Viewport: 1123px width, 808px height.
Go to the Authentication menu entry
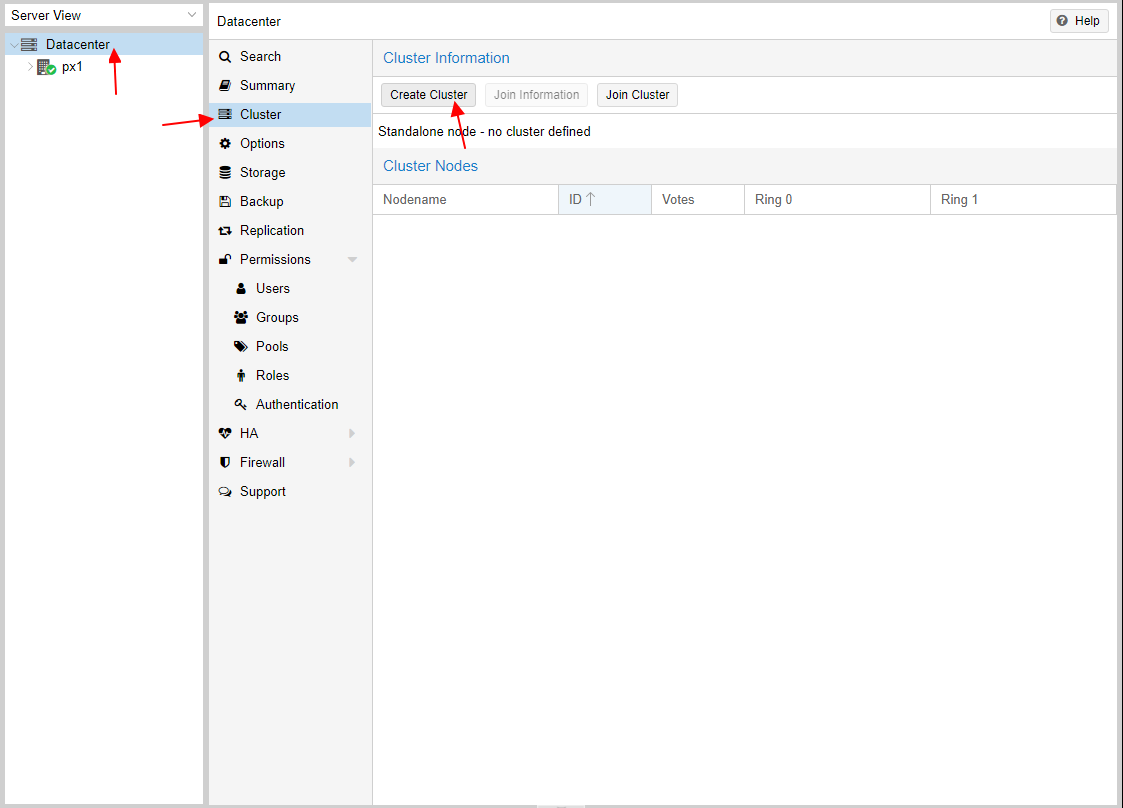(x=296, y=405)
